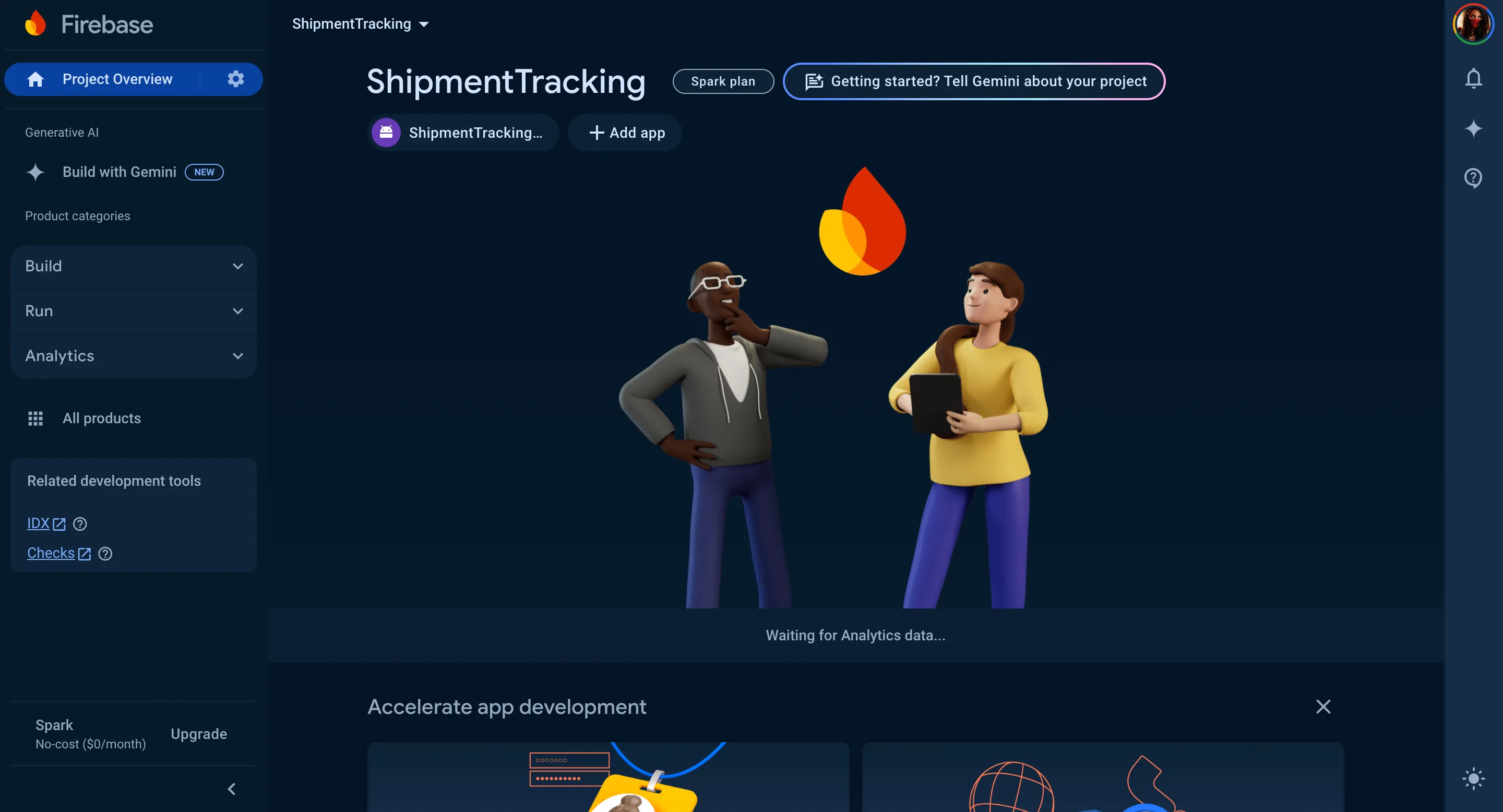Viewport: 1503px width, 812px height.
Task: Click the Checks external link icon
Action: (85, 554)
